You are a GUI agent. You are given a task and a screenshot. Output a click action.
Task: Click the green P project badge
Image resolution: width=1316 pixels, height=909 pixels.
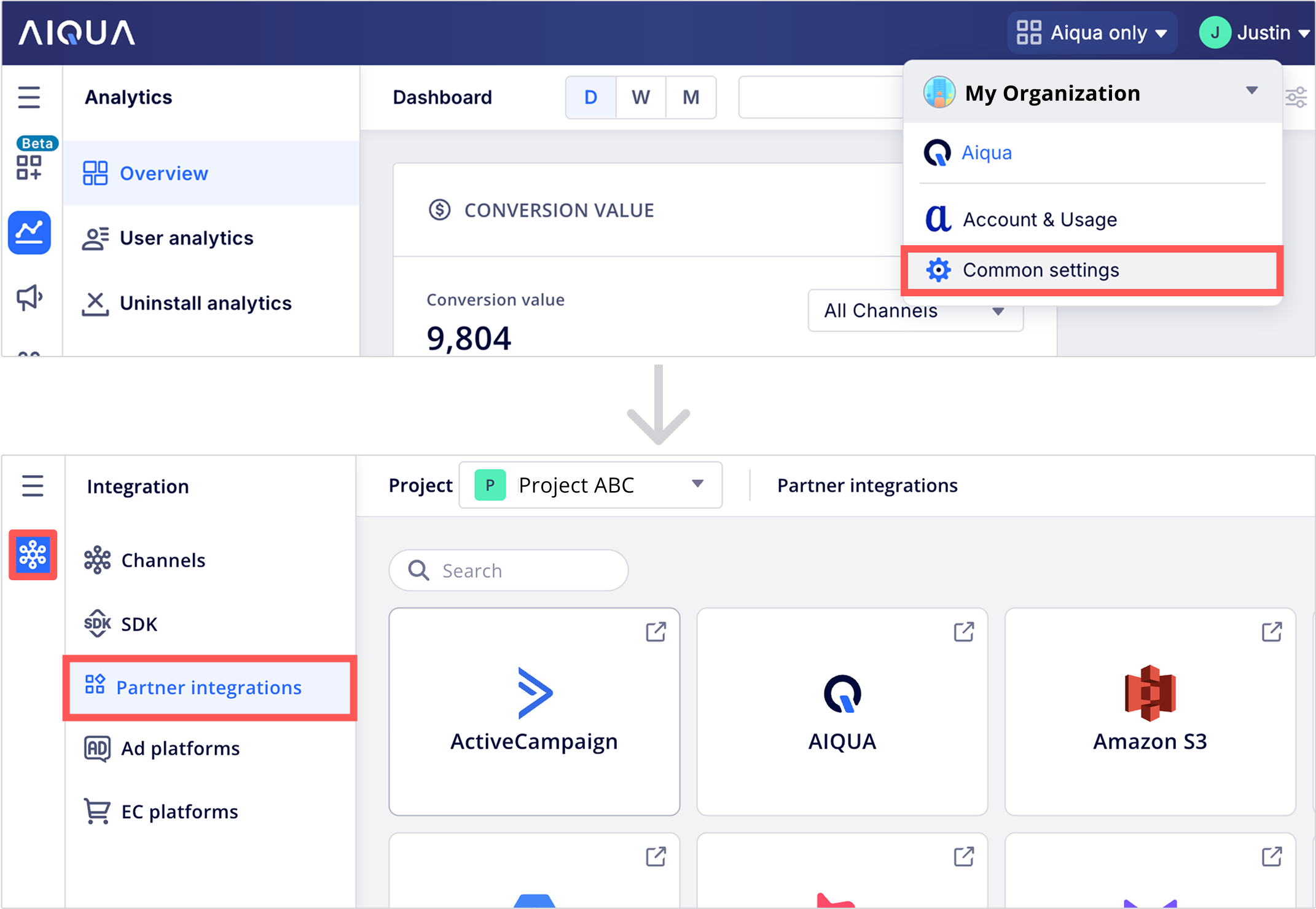pyautogui.click(x=490, y=485)
